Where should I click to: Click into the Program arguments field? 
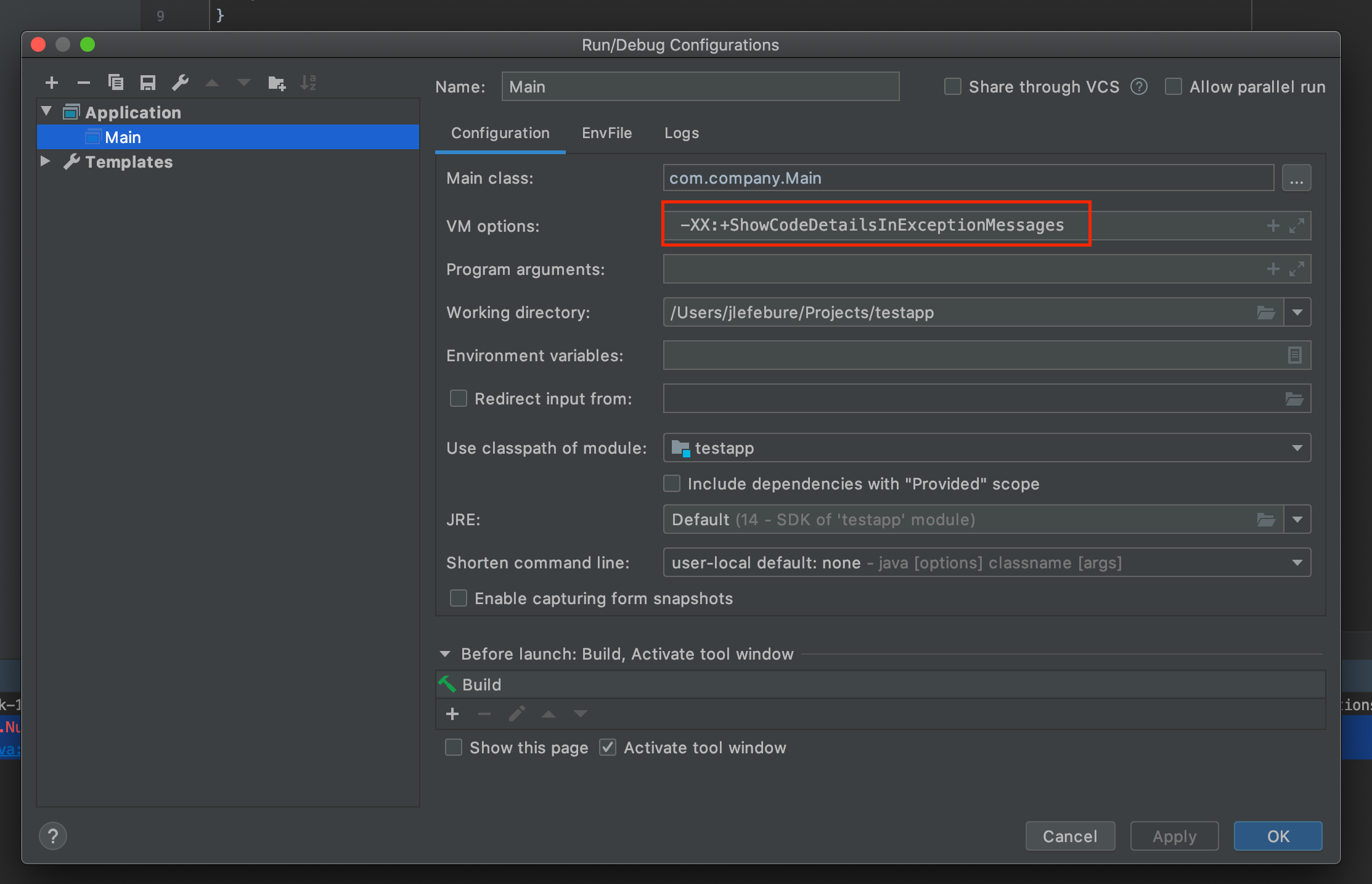click(962, 269)
